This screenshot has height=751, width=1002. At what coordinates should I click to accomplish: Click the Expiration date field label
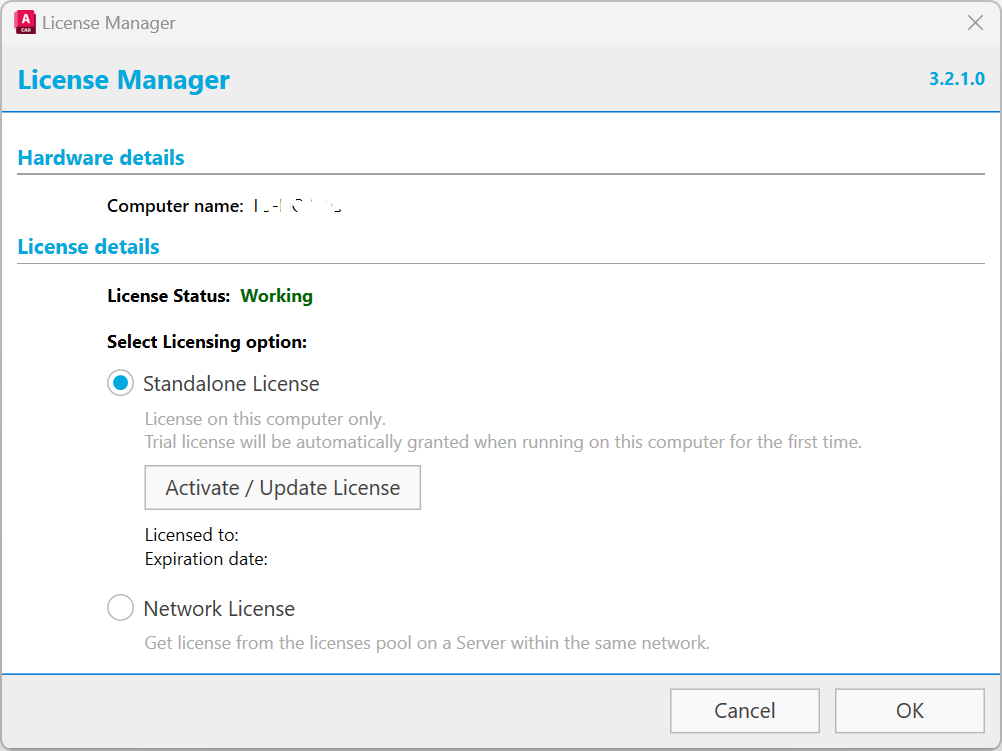[206, 559]
